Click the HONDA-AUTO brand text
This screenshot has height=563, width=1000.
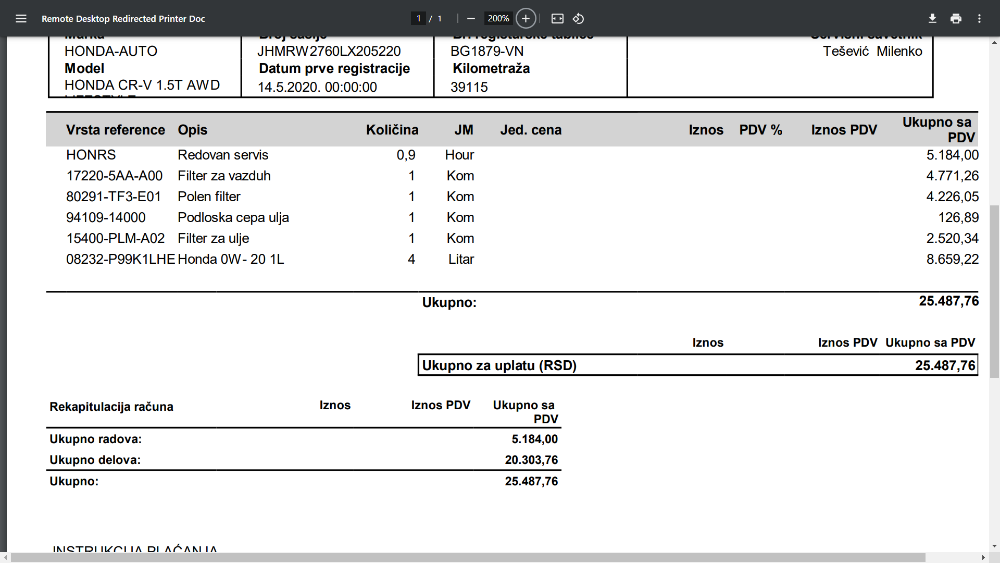click(x=111, y=51)
